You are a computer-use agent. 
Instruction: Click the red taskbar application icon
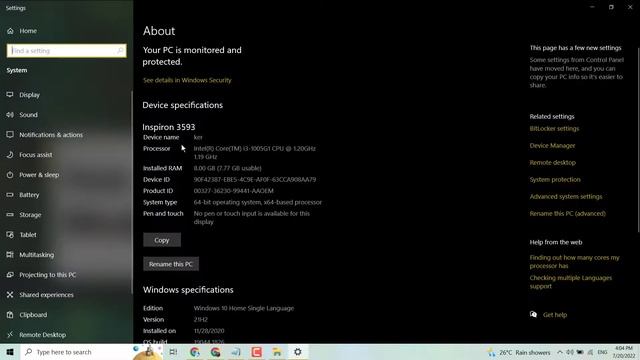coord(256,352)
